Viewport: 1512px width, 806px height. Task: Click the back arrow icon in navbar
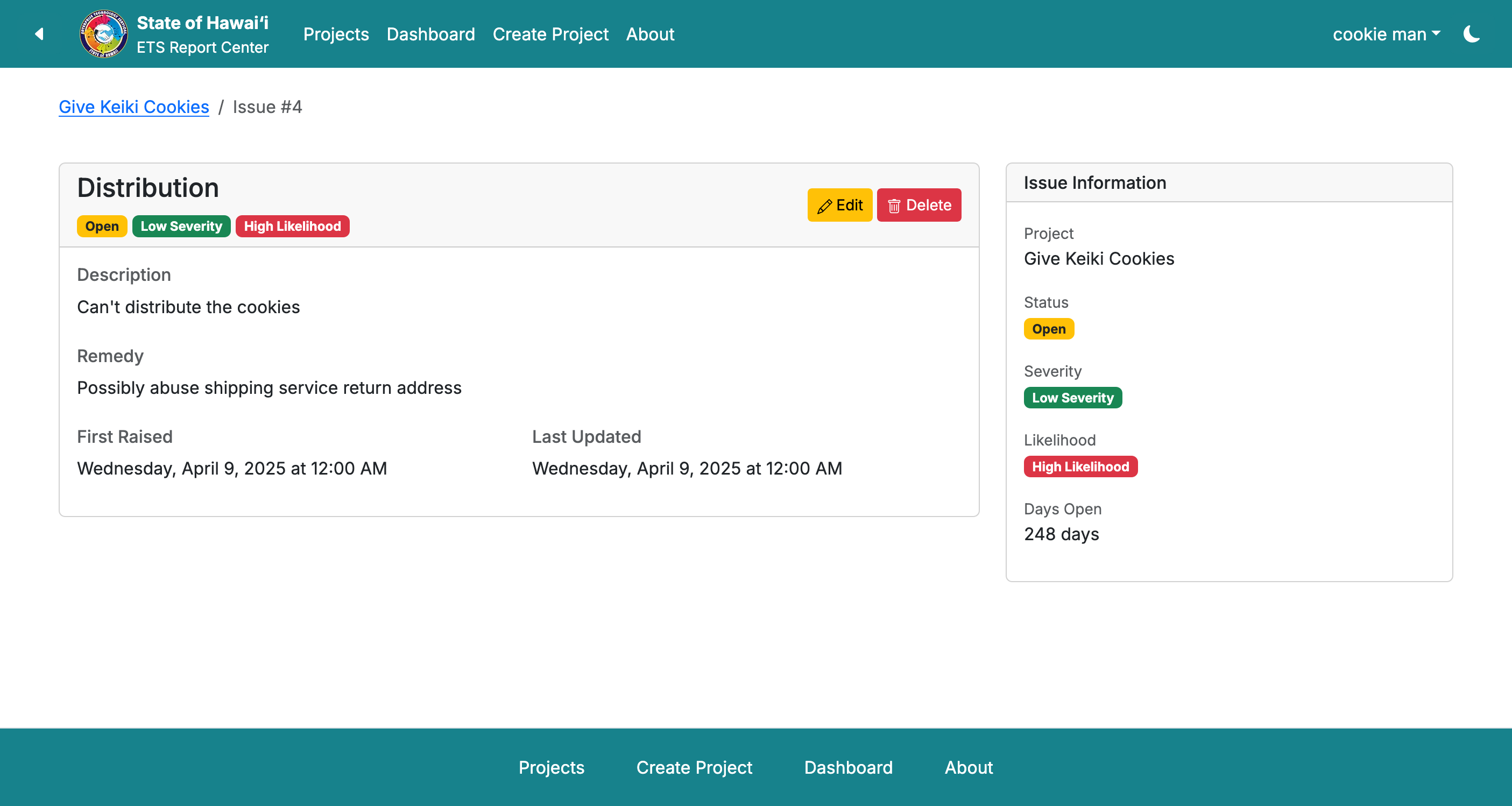pyautogui.click(x=39, y=34)
